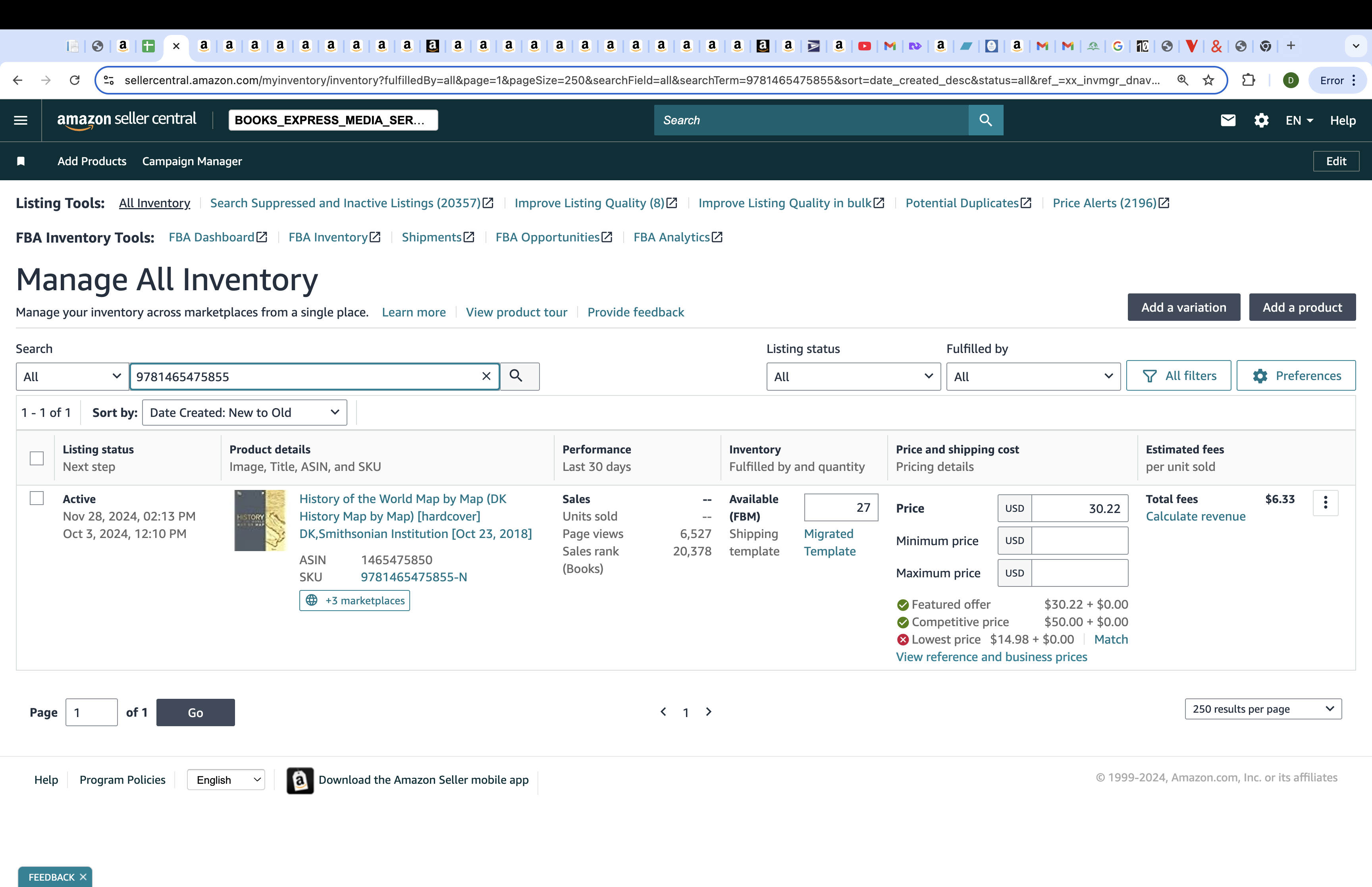
Task: Open the Chrome profile avatar D
Action: pos(1291,80)
